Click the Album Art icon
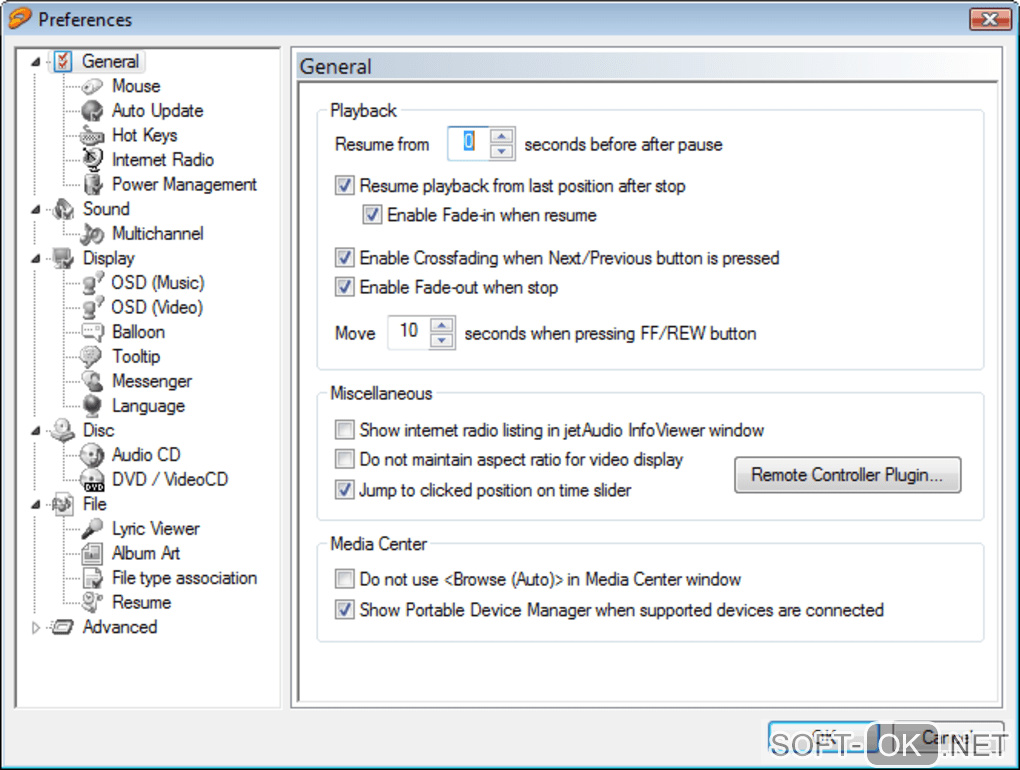Screen dimensions: 1020x770 [93, 553]
